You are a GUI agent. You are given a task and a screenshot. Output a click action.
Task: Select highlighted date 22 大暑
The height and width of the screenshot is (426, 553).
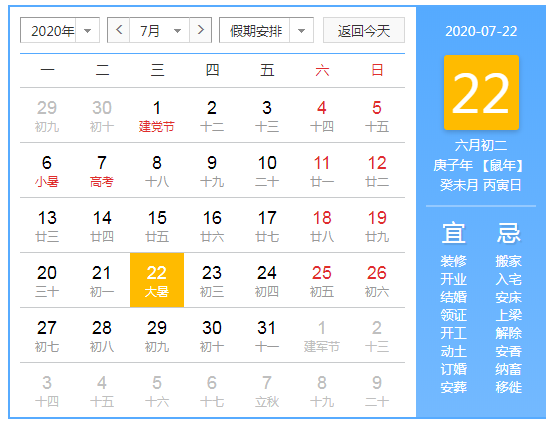click(157, 280)
